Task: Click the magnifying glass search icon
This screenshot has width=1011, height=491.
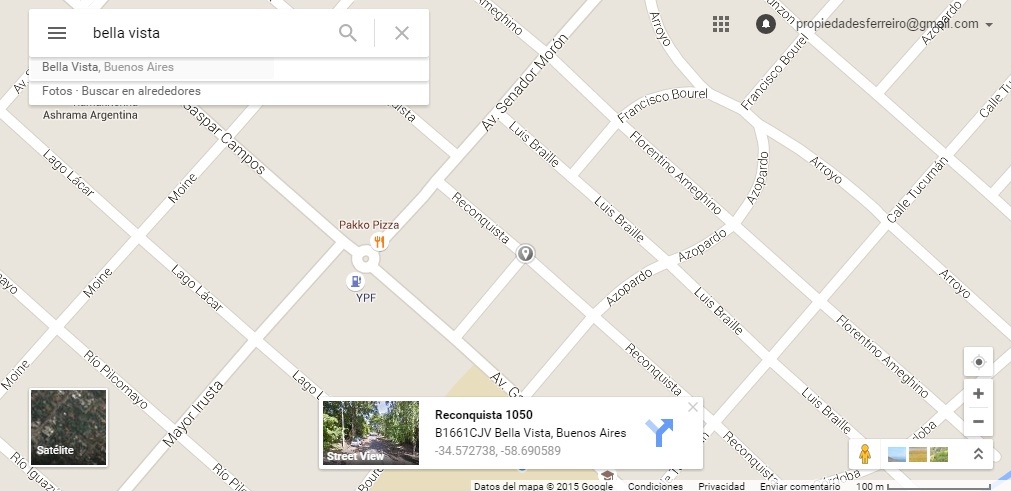Action: tap(348, 33)
